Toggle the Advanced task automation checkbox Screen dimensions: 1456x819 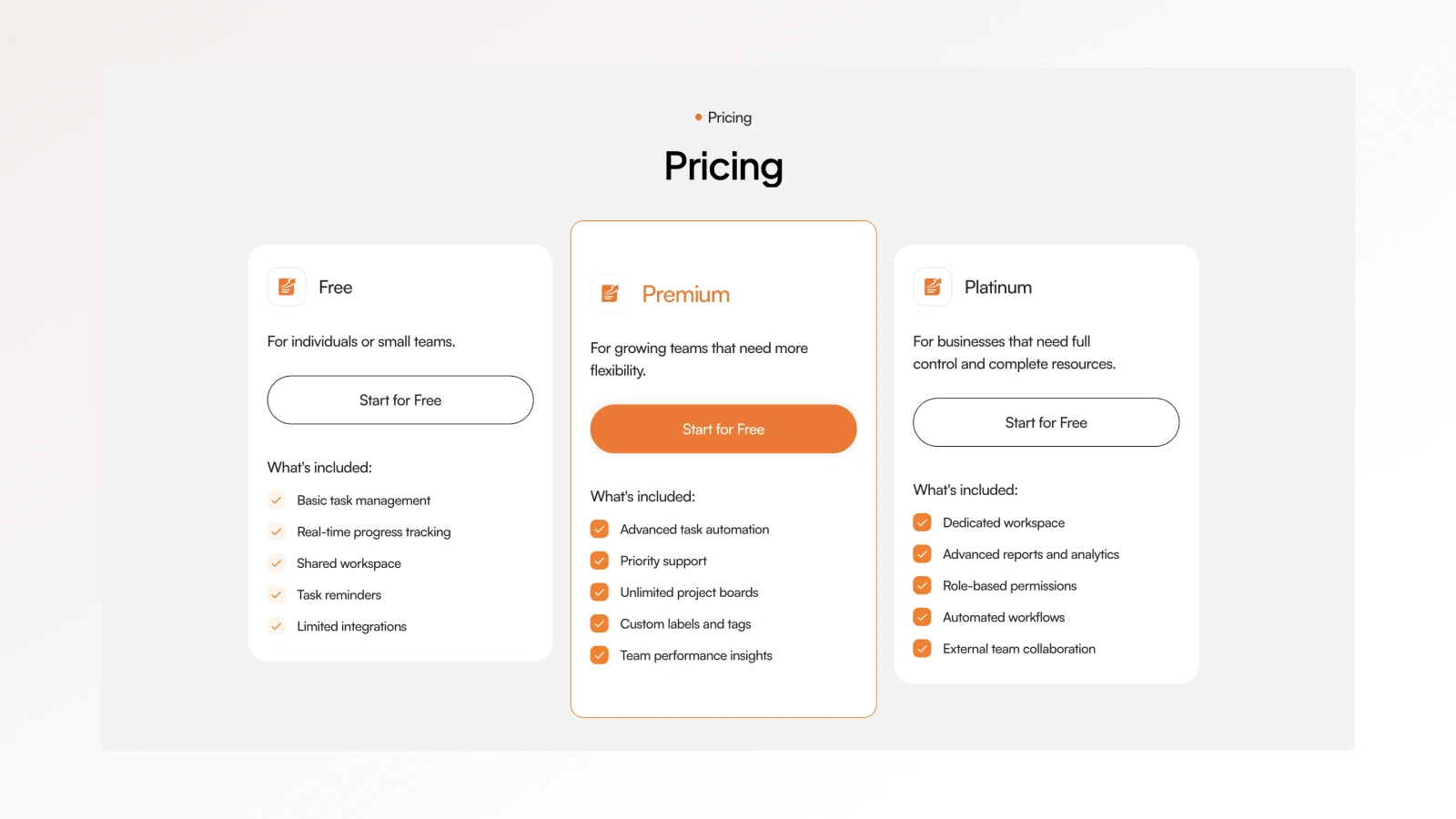click(600, 529)
